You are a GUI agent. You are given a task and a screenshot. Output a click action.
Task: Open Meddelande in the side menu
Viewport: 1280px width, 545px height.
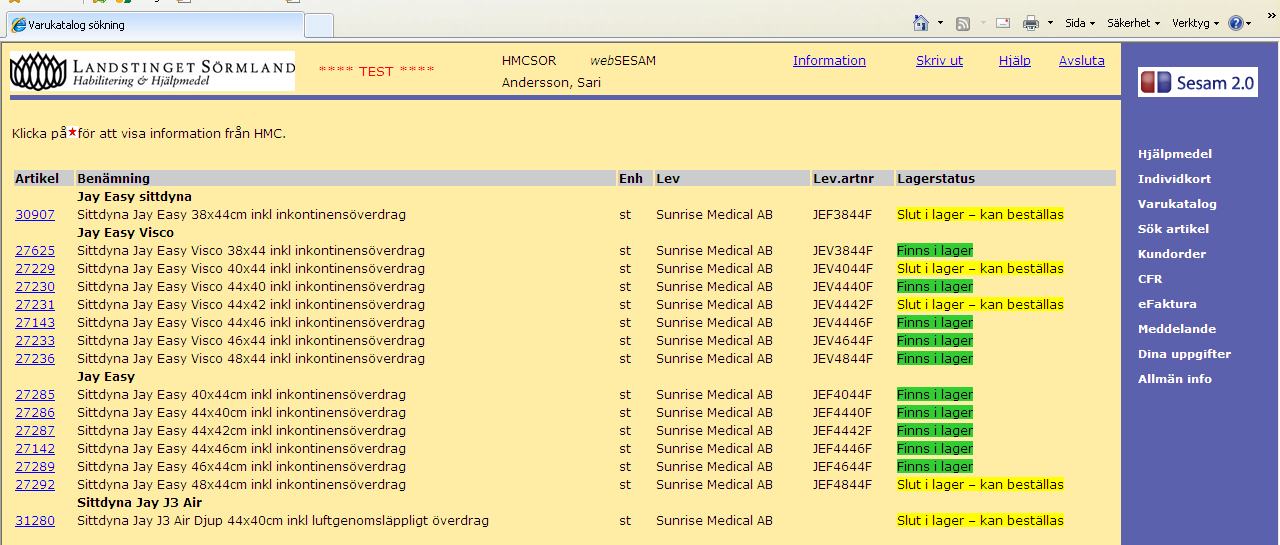(x=1177, y=329)
